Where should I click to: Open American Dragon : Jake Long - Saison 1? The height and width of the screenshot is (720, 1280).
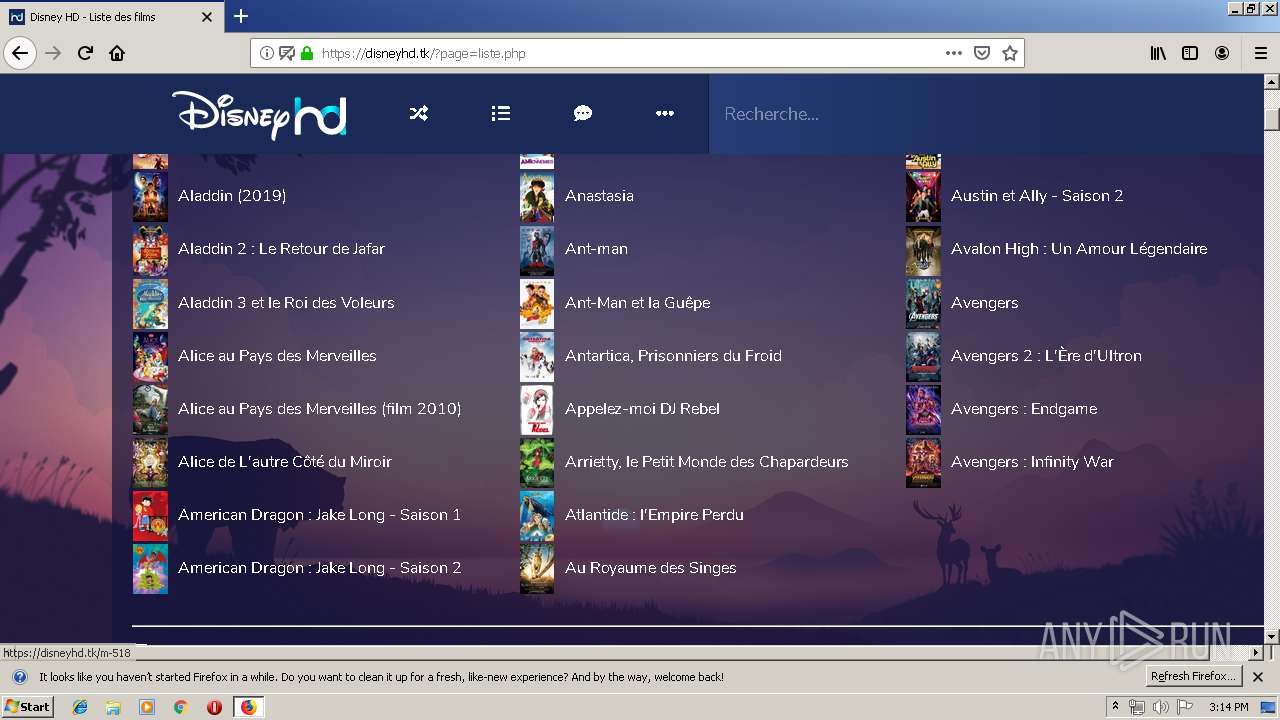pos(319,515)
